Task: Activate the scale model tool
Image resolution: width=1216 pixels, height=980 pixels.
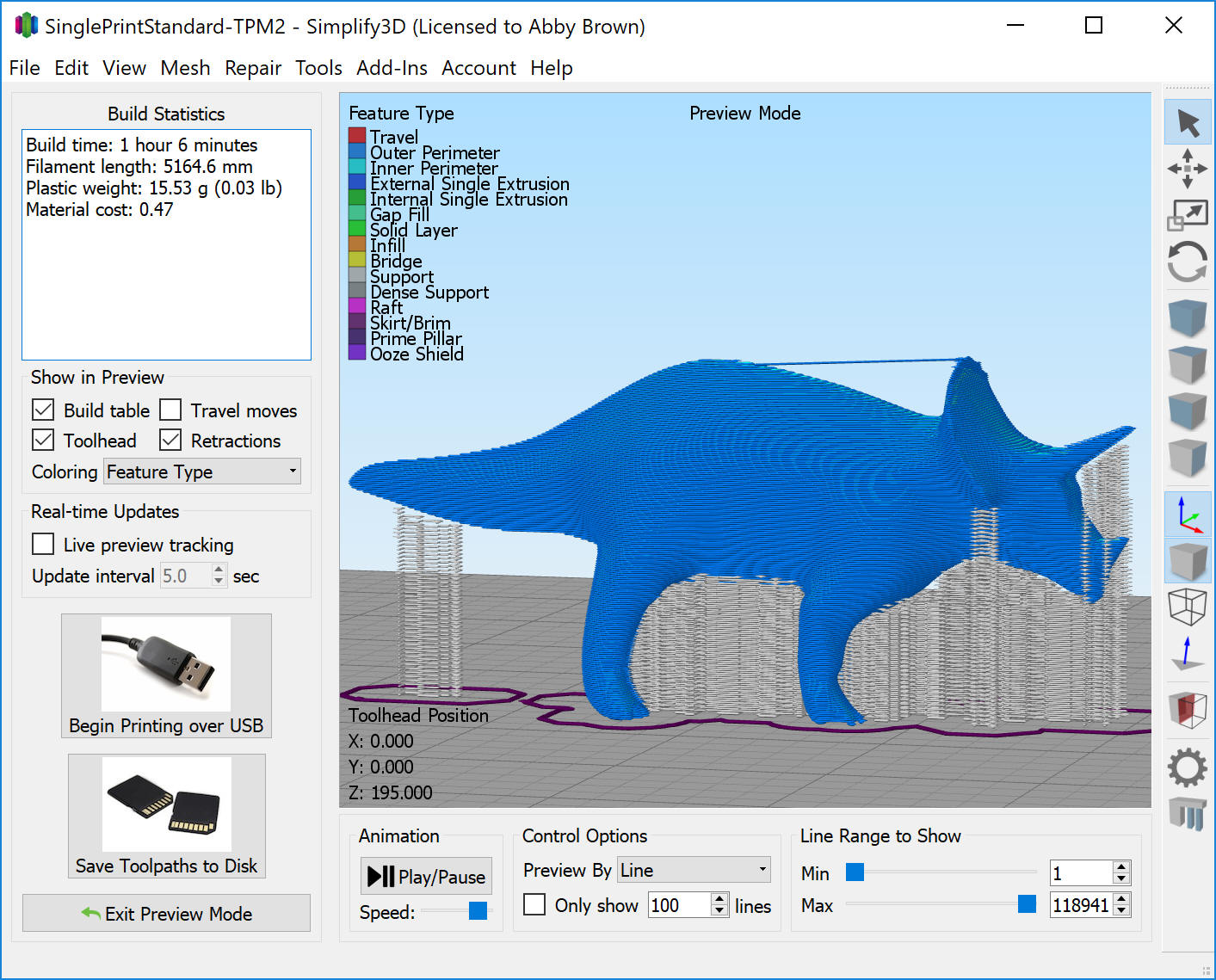Action: pyautogui.click(x=1188, y=214)
